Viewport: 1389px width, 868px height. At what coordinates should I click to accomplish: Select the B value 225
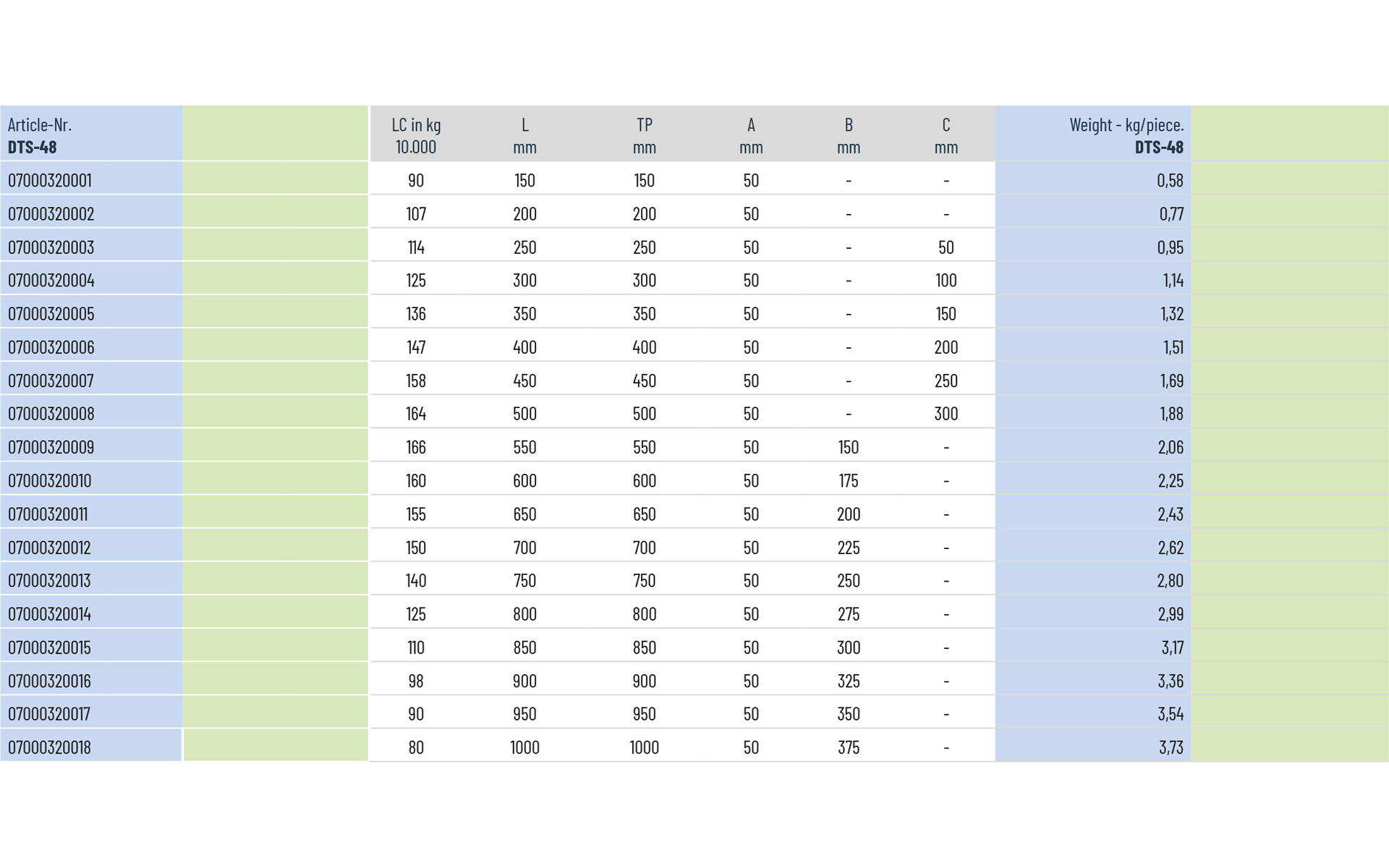(849, 548)
